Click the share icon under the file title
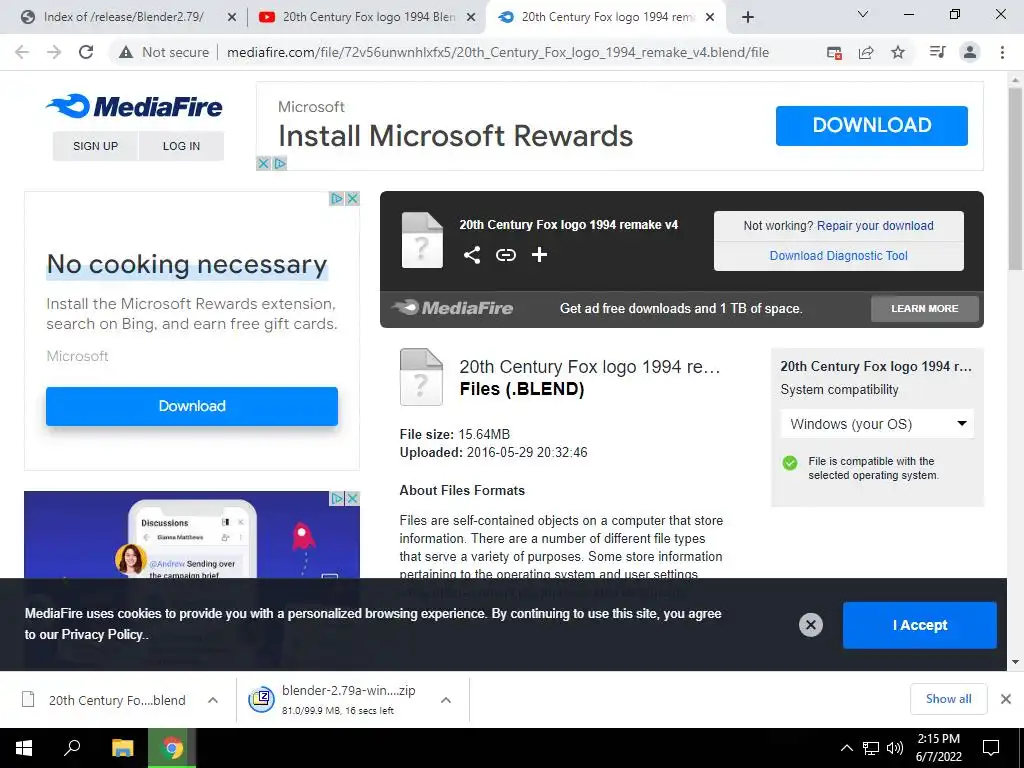 pos(472,255)
